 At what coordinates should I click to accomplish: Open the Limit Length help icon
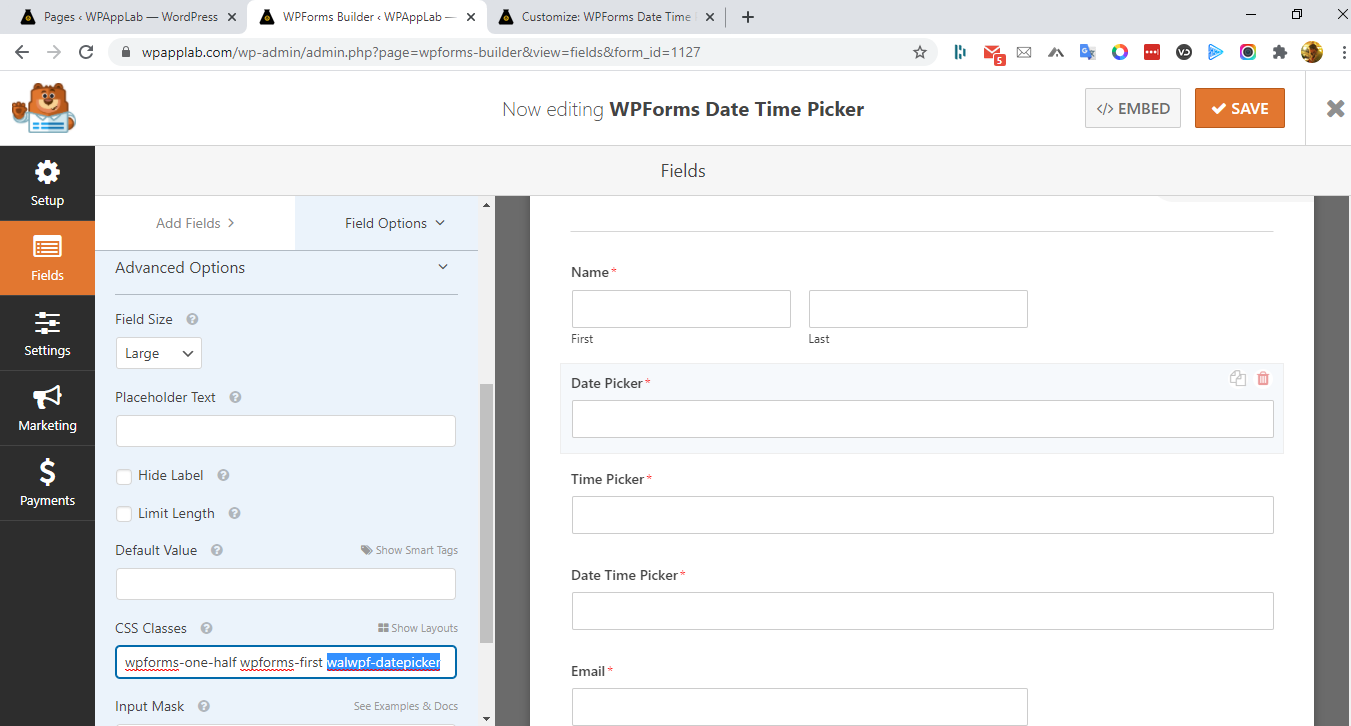pyautogui.click(x=234, y=514)
